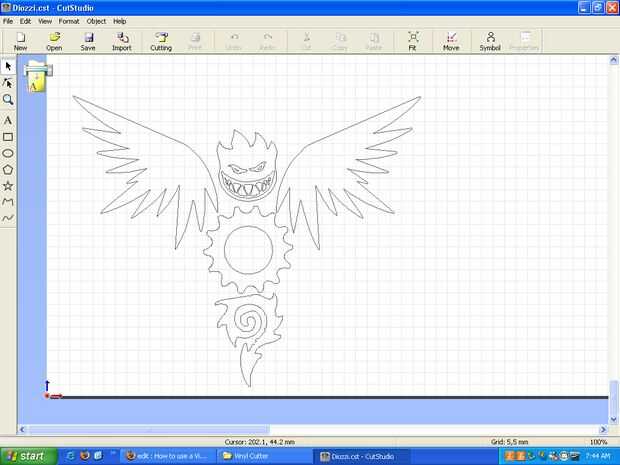Viewport: 620px width, 465px height.
Task: Choose the polyline drawing tool
Action: (x=8, y=202)
